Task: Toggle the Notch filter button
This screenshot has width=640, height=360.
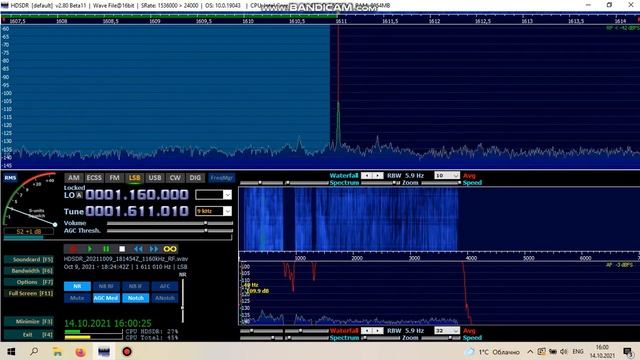Action: 136,298
